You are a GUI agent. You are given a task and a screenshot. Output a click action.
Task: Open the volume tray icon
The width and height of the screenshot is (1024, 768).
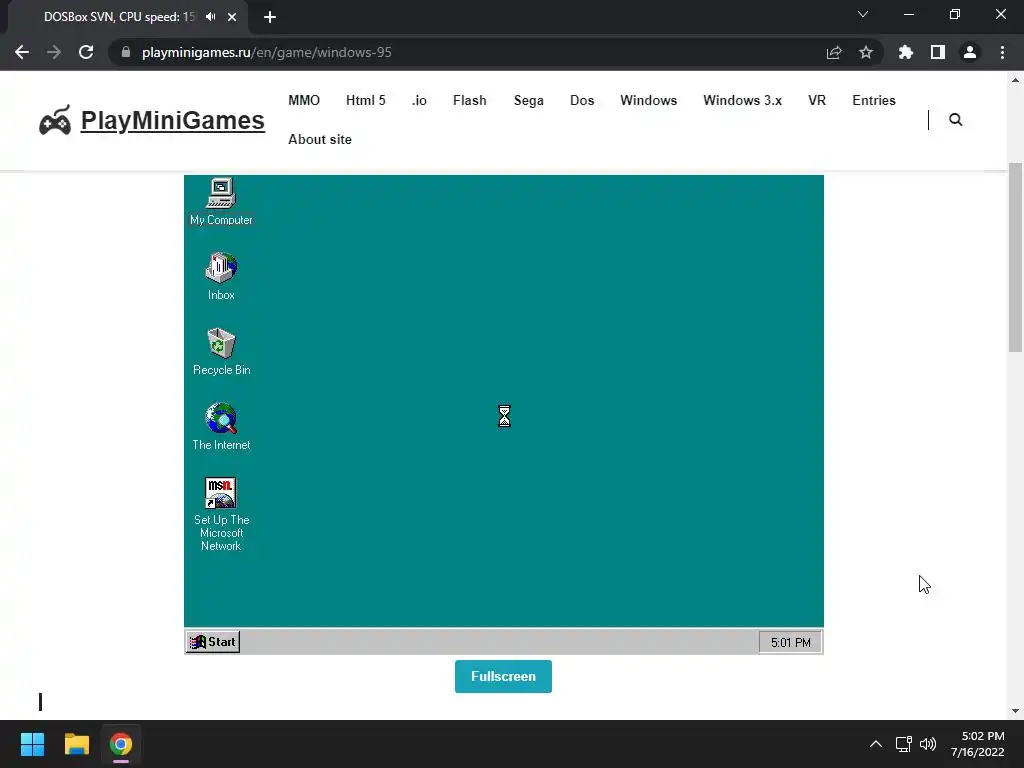(928, 744)
